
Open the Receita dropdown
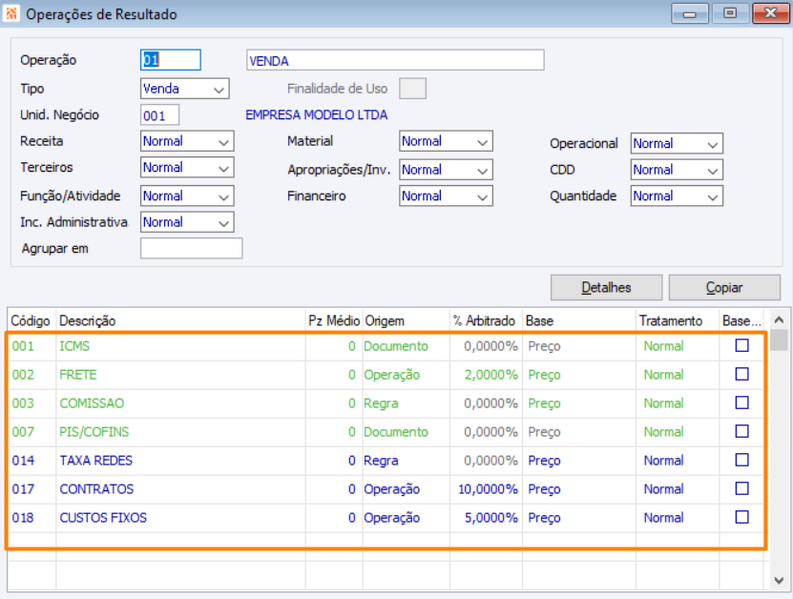coord(187,141)
